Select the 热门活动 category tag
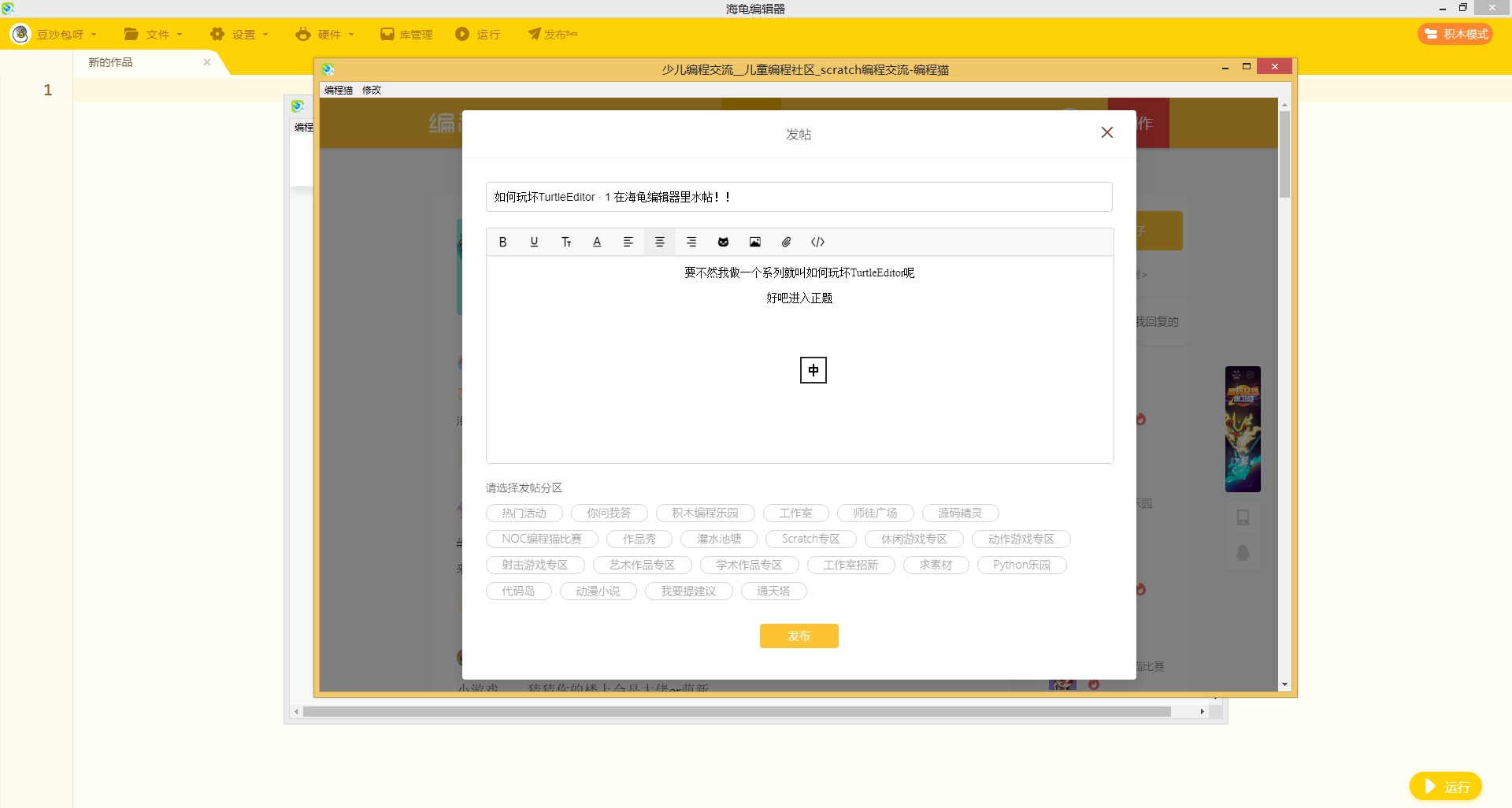The image size is (1512, 808). (x=524, y=513)
